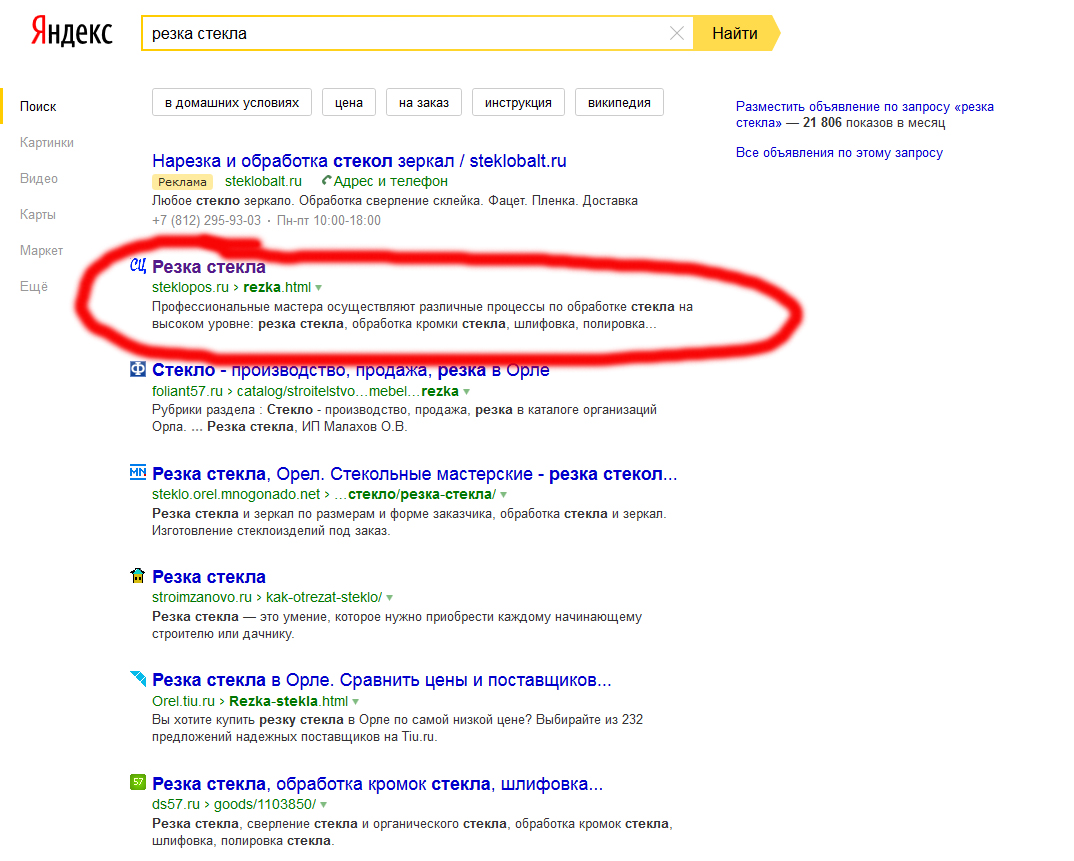1074x861 pixels.
Task: Click Разместить объявление по запросу link
Action: point(864,114)
